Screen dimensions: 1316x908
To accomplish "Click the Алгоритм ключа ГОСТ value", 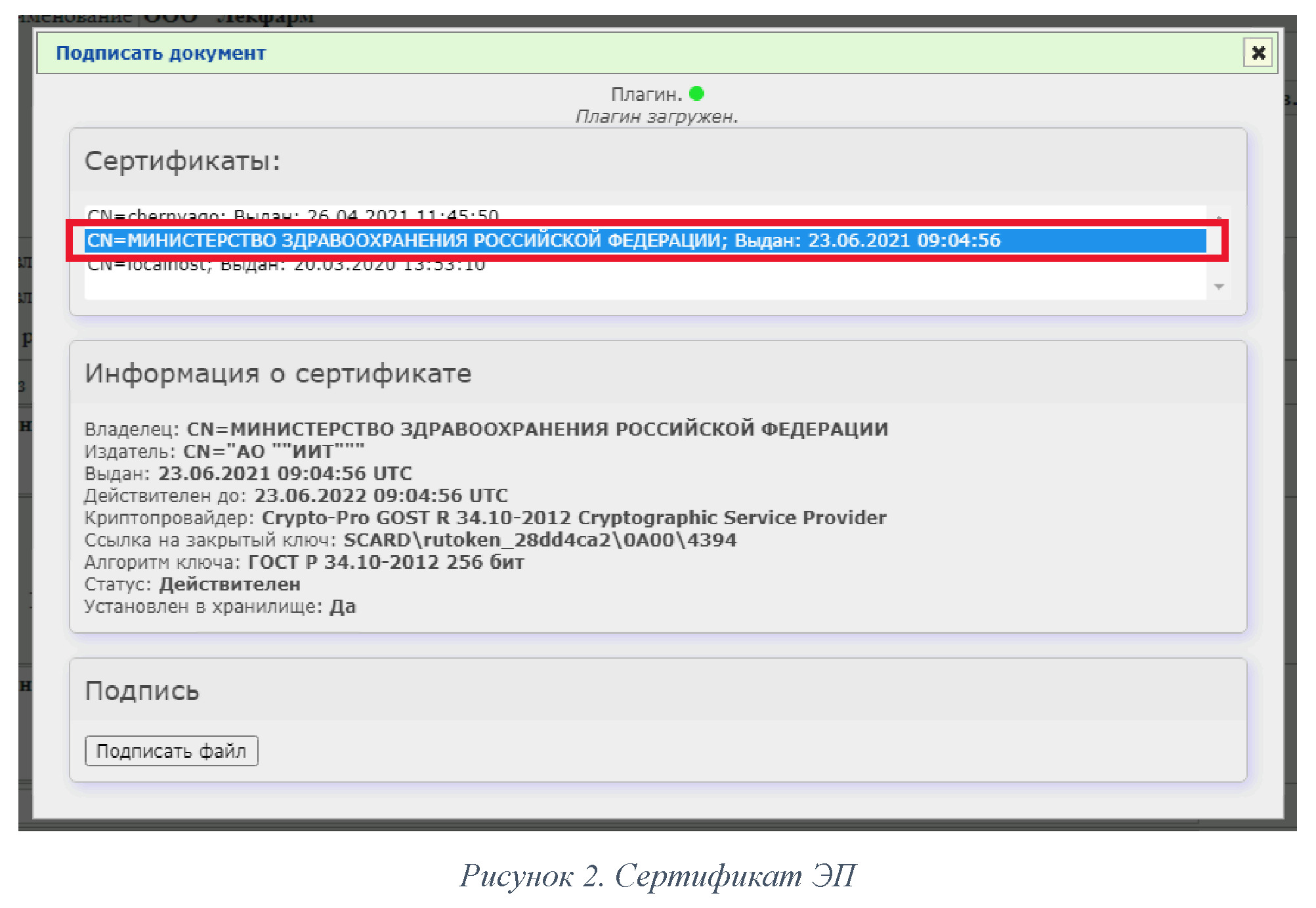I will 386,562.
